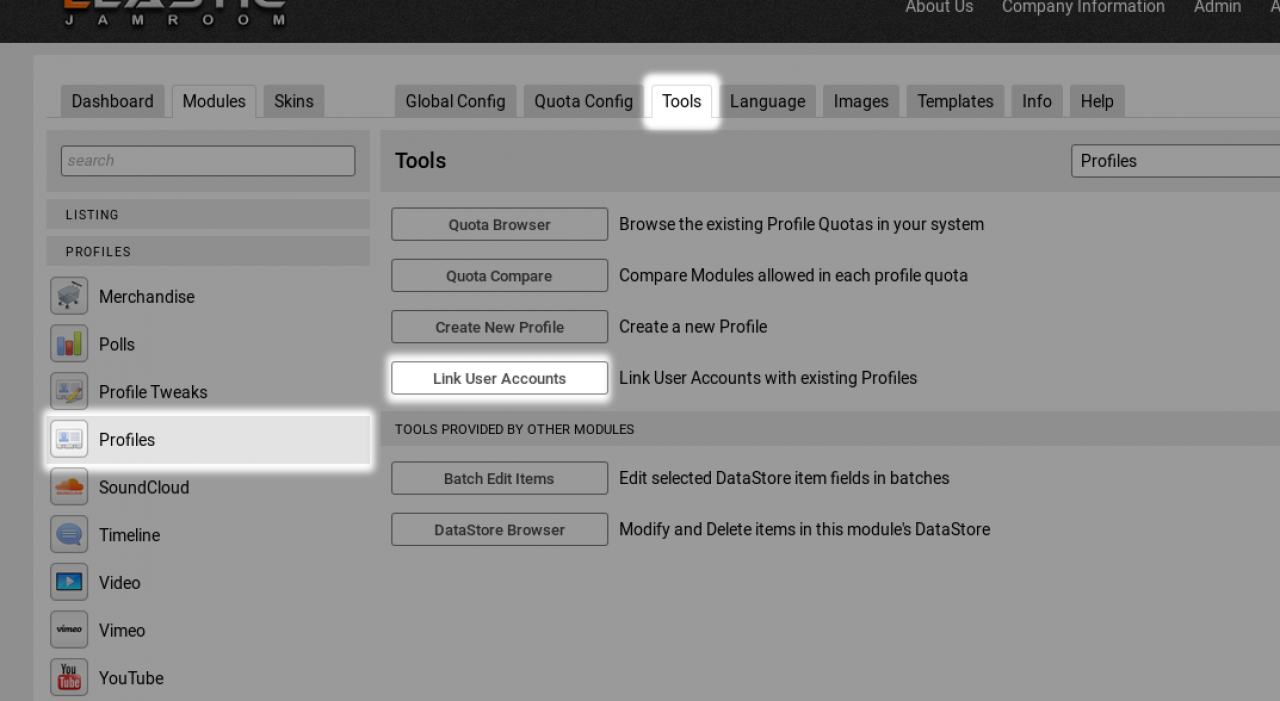Click the YouTube module icon

[69, 678]
